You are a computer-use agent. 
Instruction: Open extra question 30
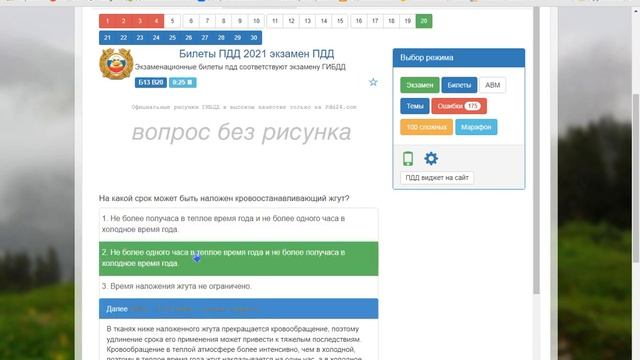point(253,38)
